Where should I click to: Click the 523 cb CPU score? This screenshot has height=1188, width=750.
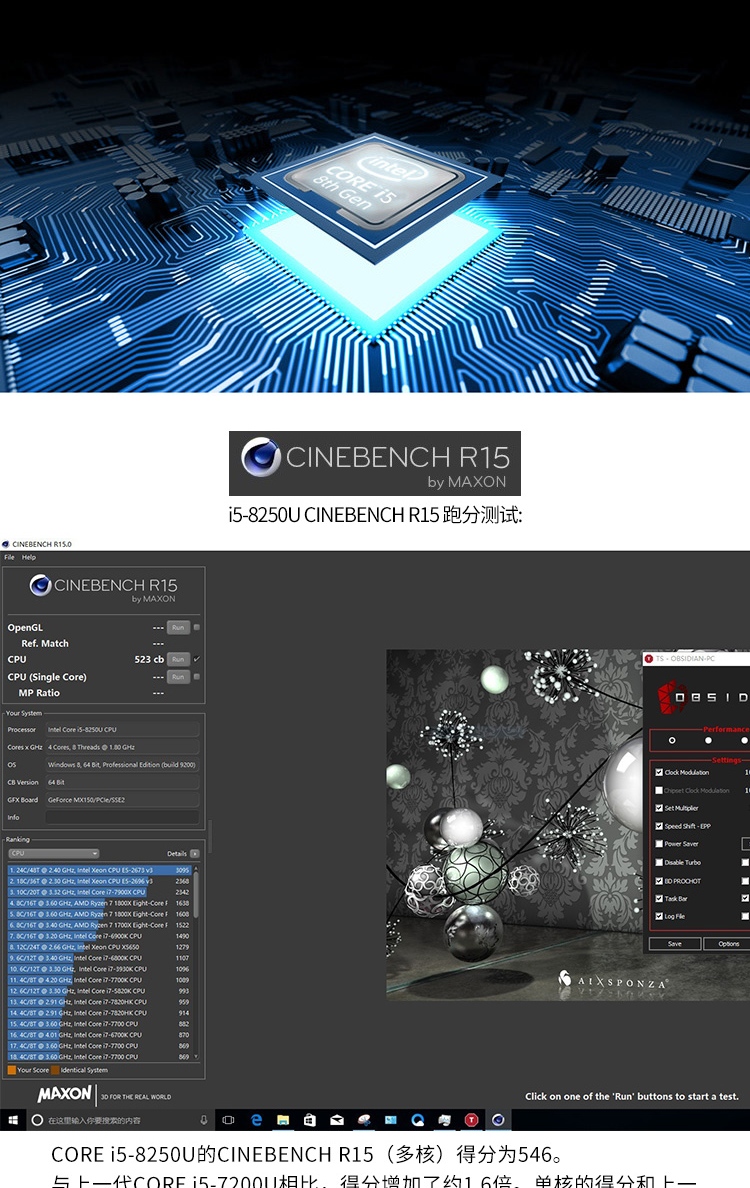[x=149, y=659]
